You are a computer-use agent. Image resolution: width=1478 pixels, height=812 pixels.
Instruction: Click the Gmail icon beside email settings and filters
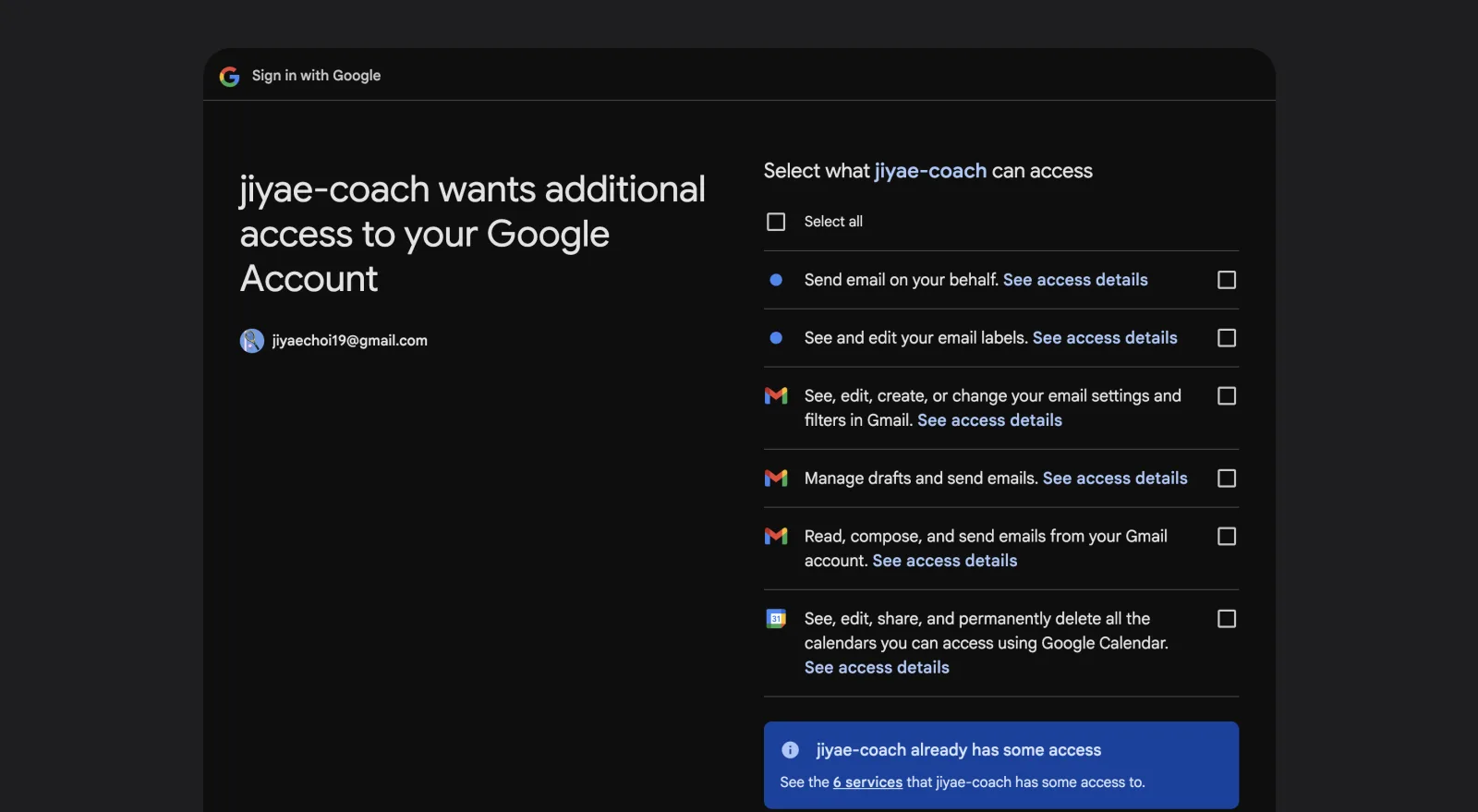click(x=776, y=396)
